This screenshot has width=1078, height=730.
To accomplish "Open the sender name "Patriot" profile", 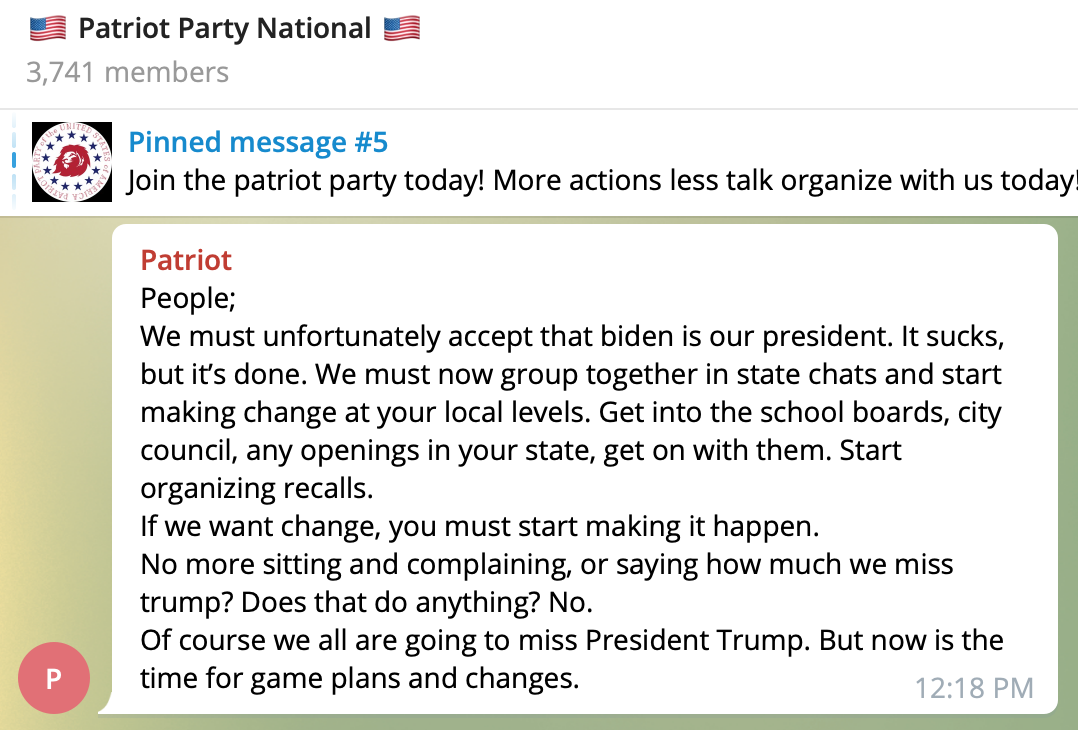I will (x=186, y=260).
